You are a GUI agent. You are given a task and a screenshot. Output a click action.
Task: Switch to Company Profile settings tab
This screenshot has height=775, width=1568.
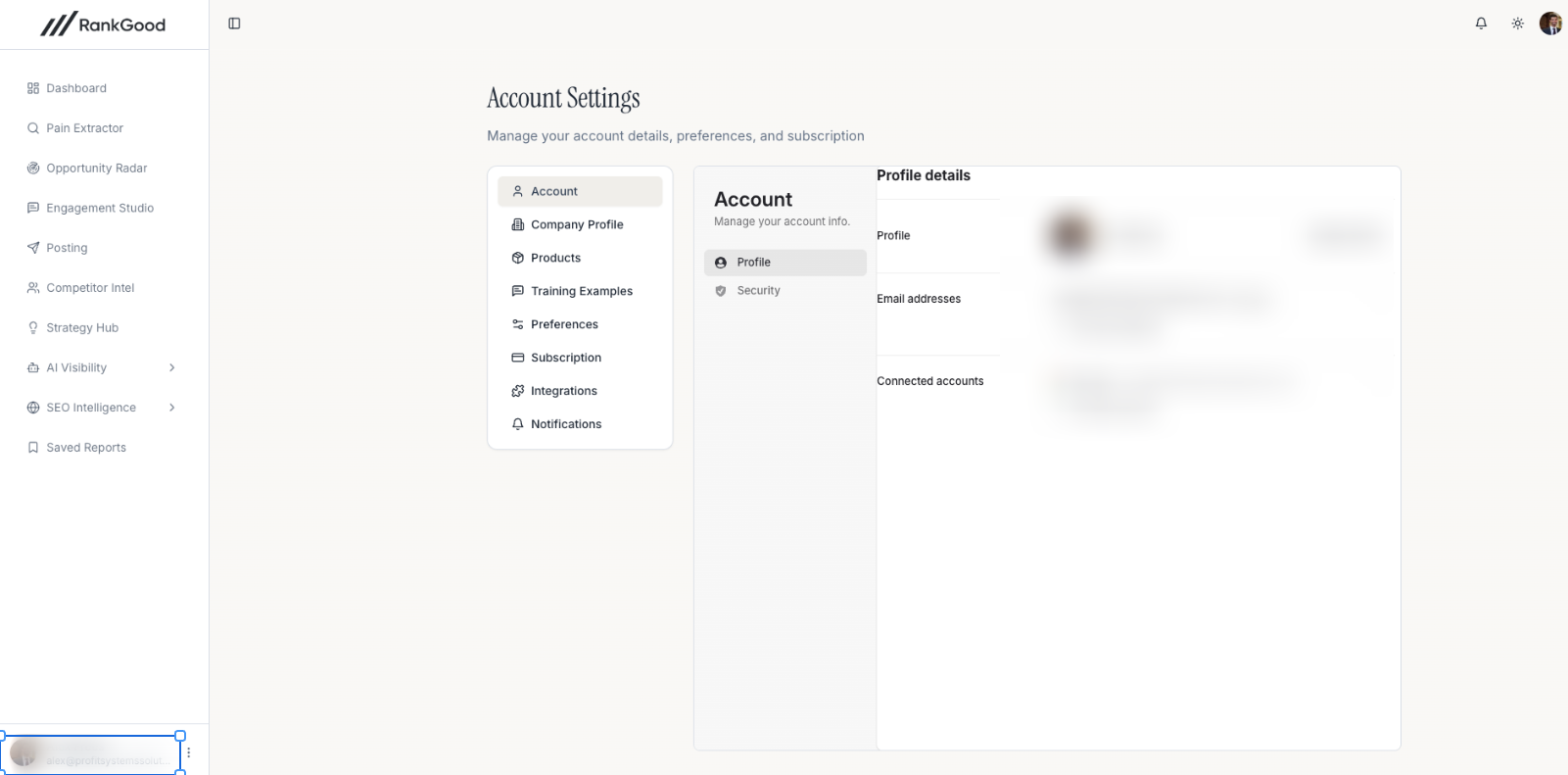pyautogui.click(x=577, y=224)
